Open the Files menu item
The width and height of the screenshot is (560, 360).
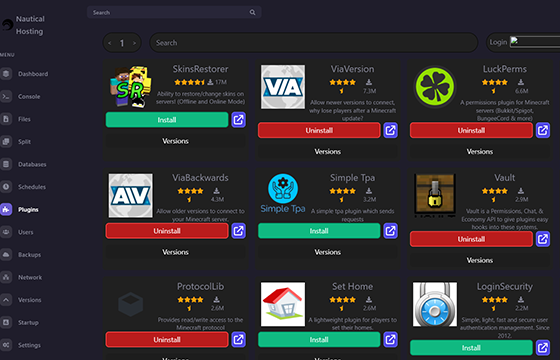pos(24,119)
